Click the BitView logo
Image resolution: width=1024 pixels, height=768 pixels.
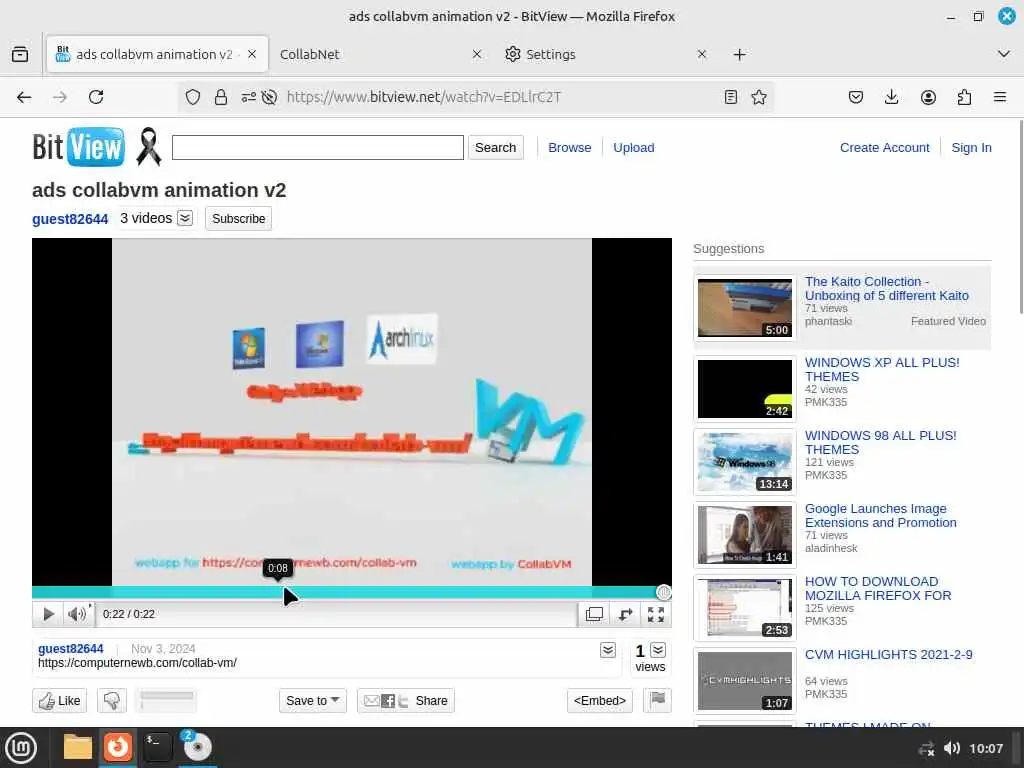78,147
